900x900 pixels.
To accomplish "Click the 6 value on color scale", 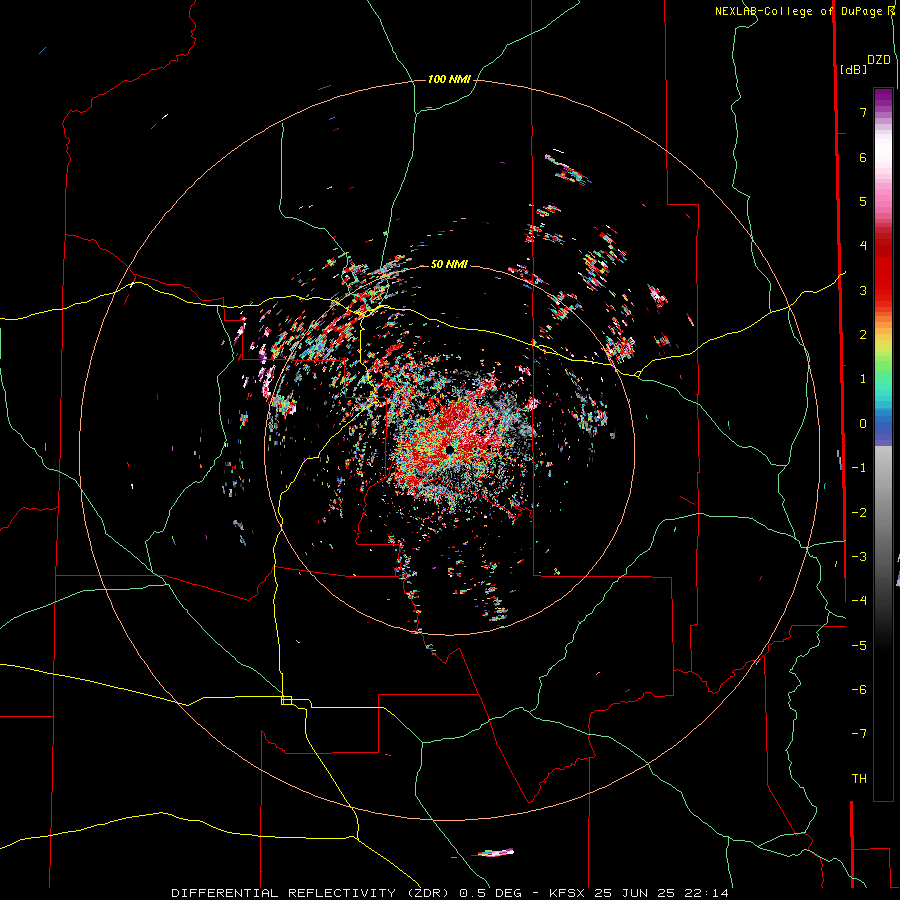I will tap(863, 157).
